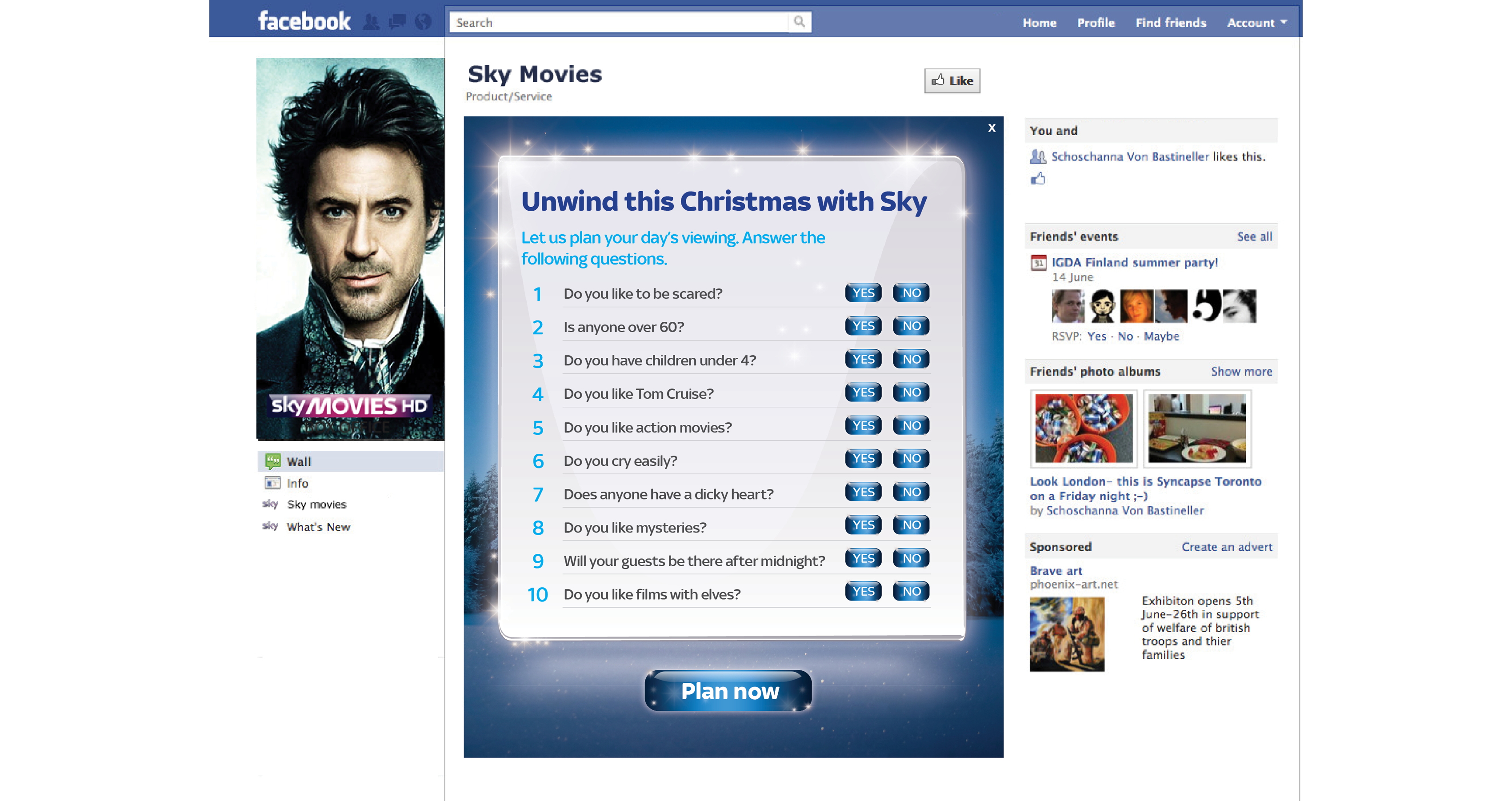Screen dimensions: 1512x801
Task: Expand friends' events with See all
Action: click(x=1254, y=236)
